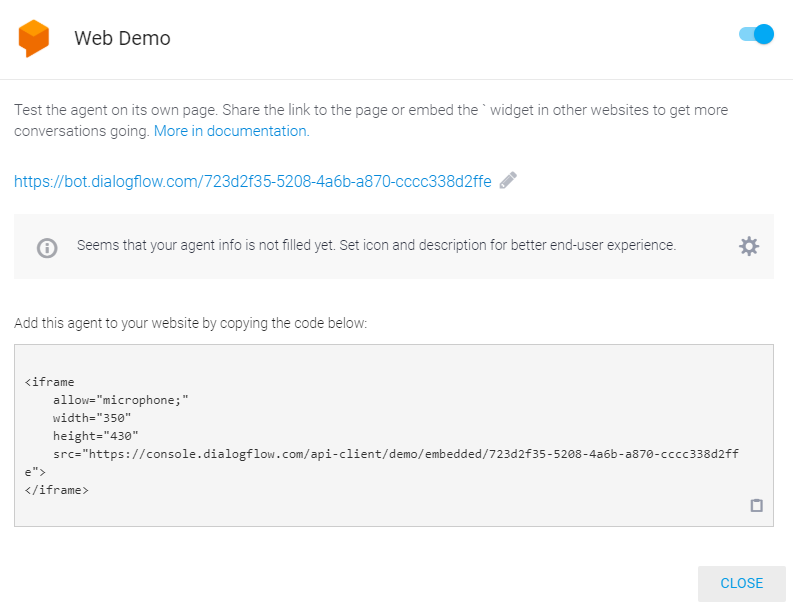Open agent settings via gear icon
Viewport: 793px width, 609px height.
point(749,246)
